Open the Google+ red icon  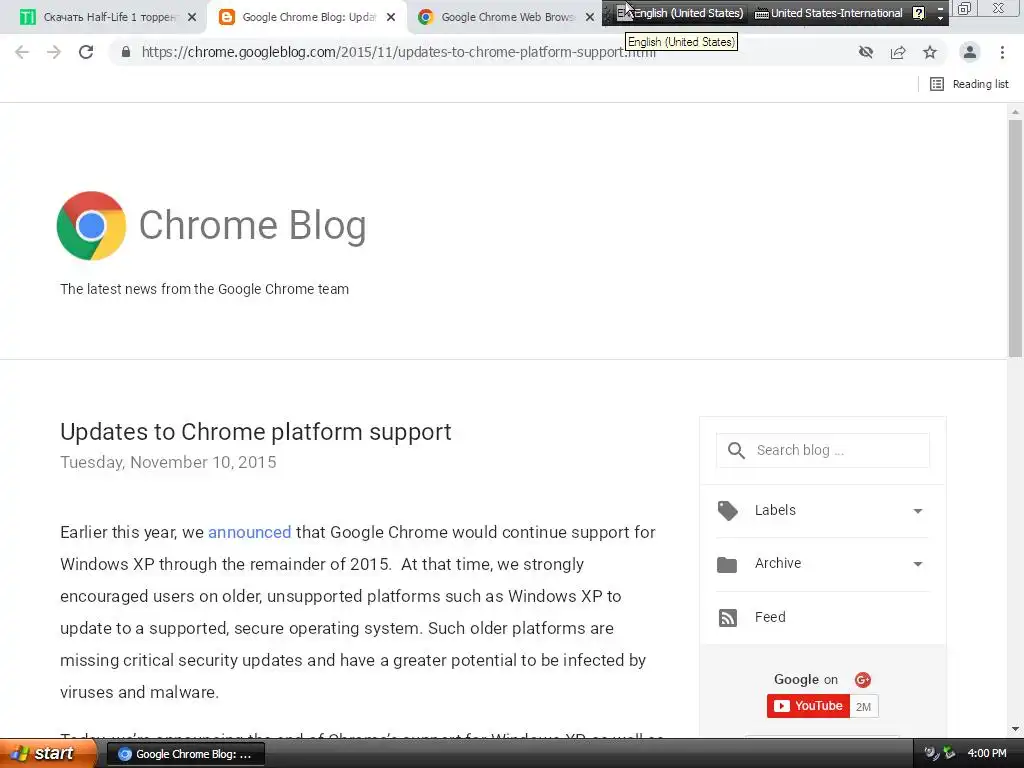(x=863, y=680)
